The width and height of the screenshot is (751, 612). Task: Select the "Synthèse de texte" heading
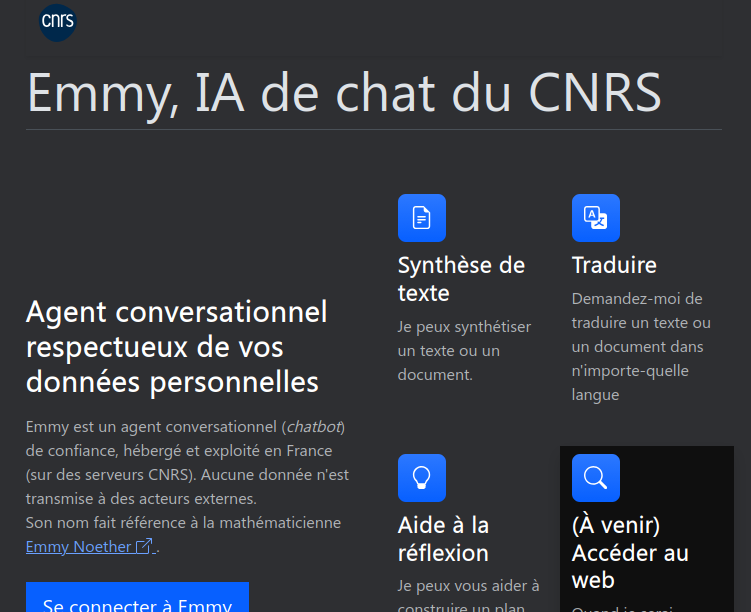461,279
